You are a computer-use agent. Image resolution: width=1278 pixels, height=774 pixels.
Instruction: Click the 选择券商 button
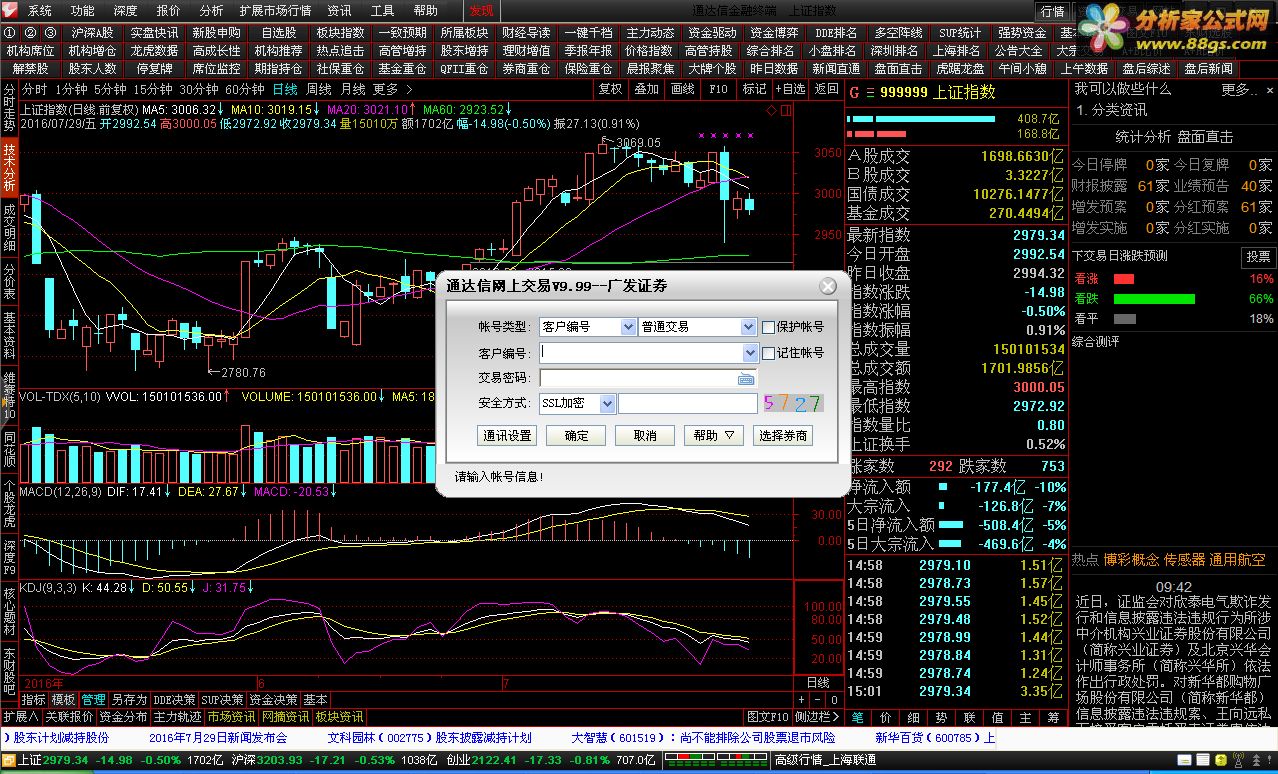coord(782,435)
